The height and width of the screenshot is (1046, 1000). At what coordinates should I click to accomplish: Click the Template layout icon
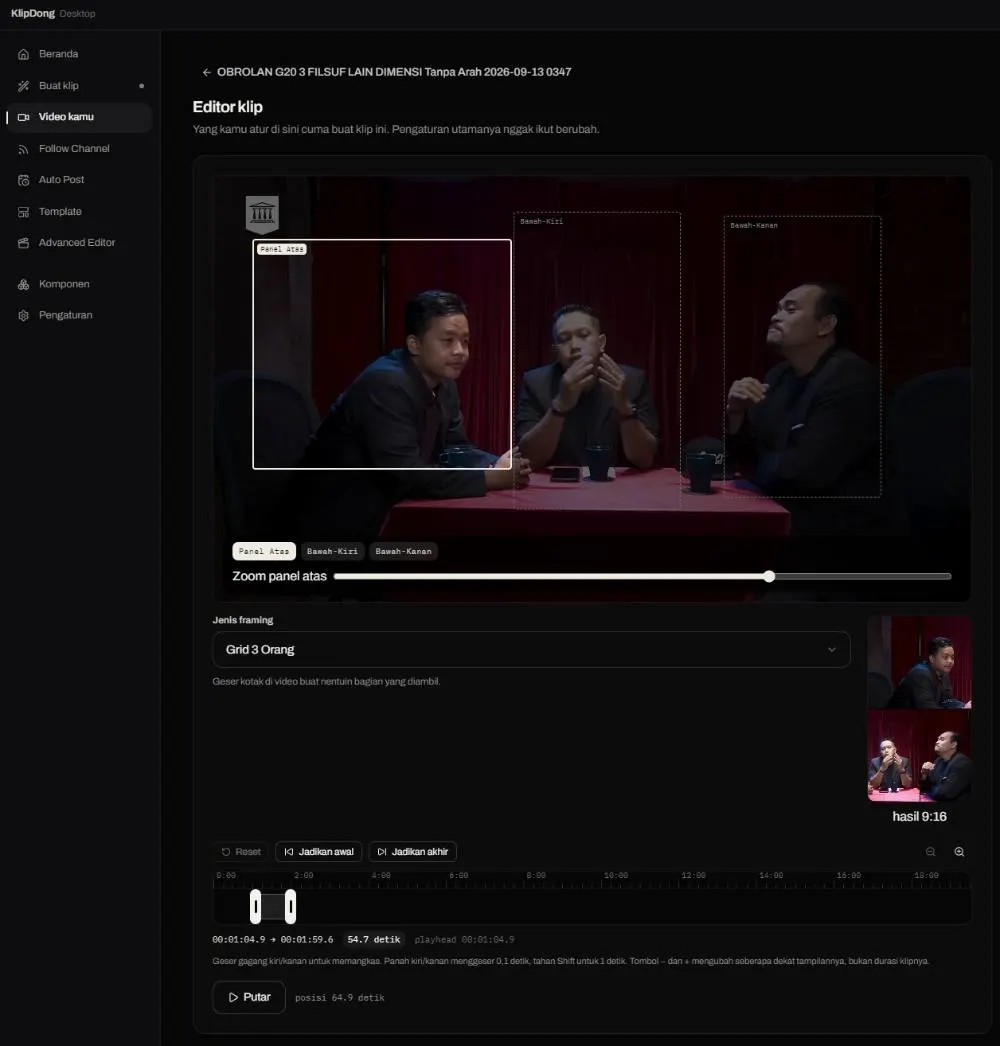click(23, 211)
